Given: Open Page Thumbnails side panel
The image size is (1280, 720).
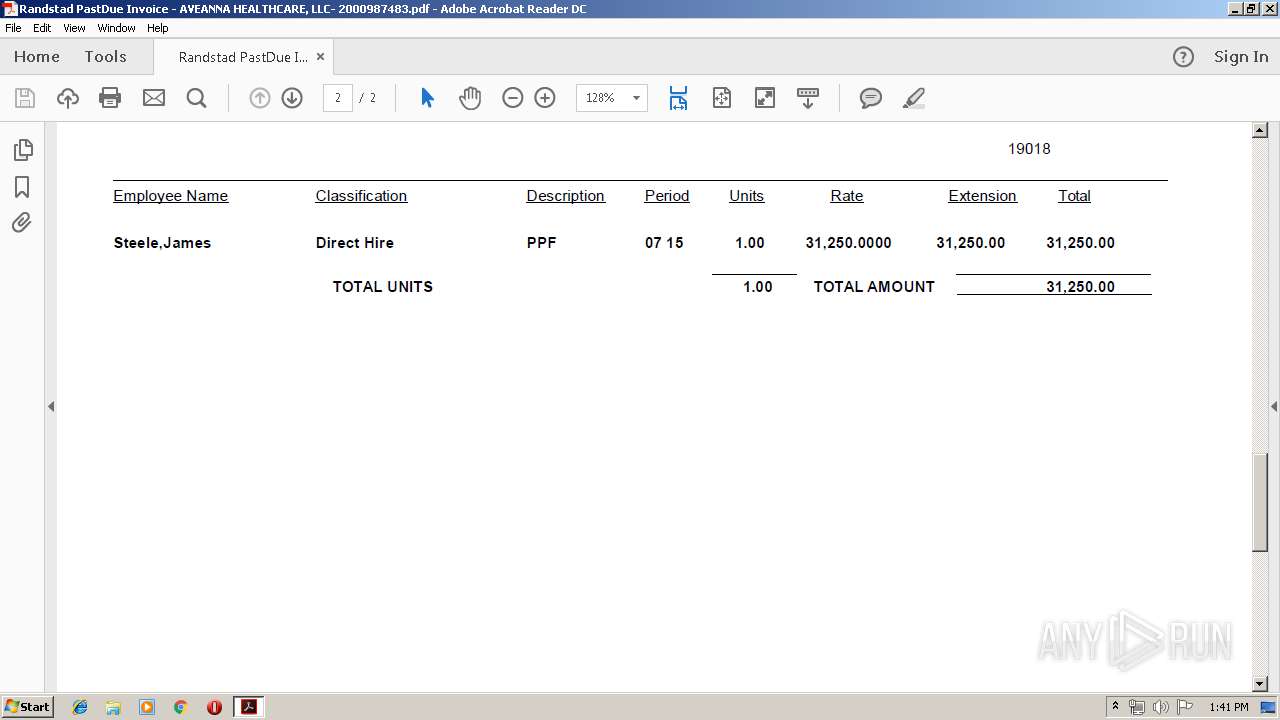Looking at the screenshot, I should click(22, 150).
